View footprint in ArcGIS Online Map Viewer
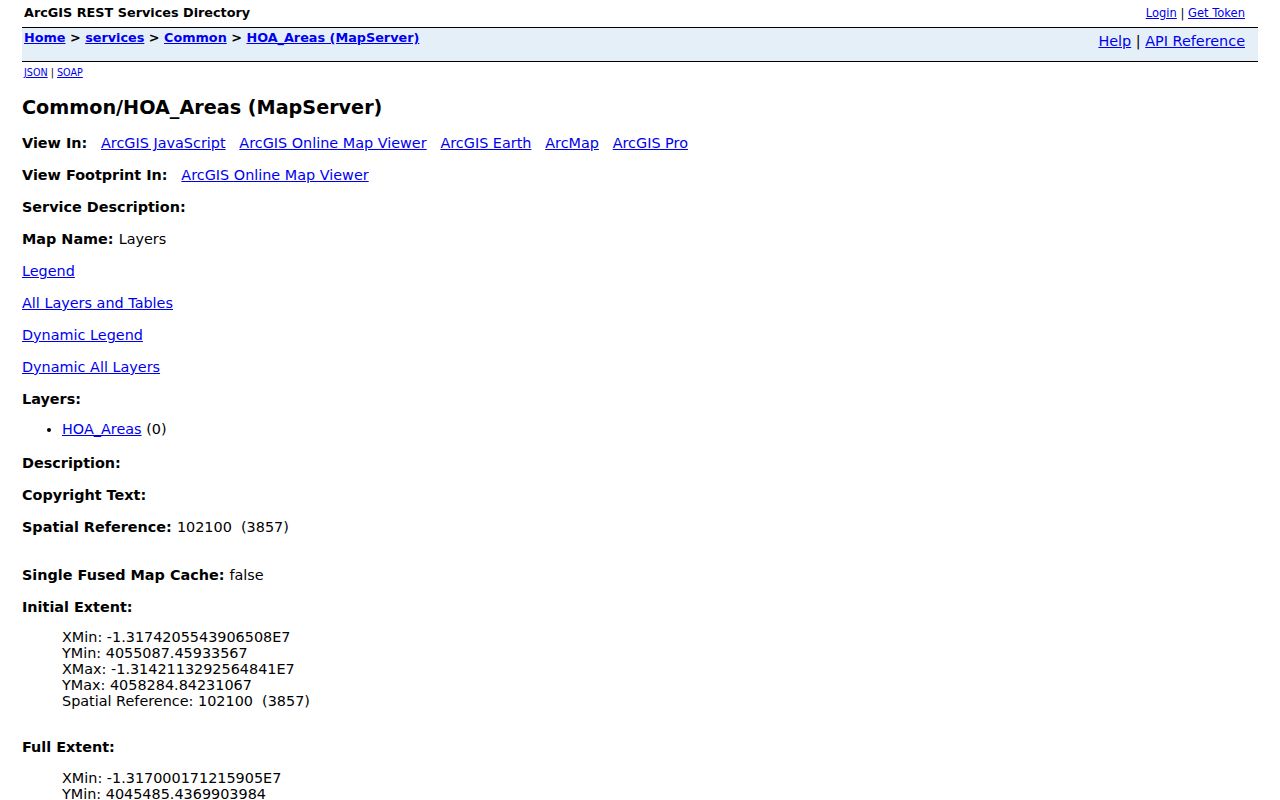This screenshot has width=1280, height=800. tap(275, 175)
